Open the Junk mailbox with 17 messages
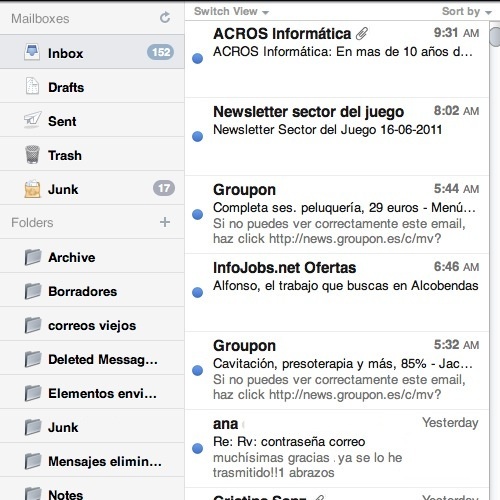 pos(92,188)
